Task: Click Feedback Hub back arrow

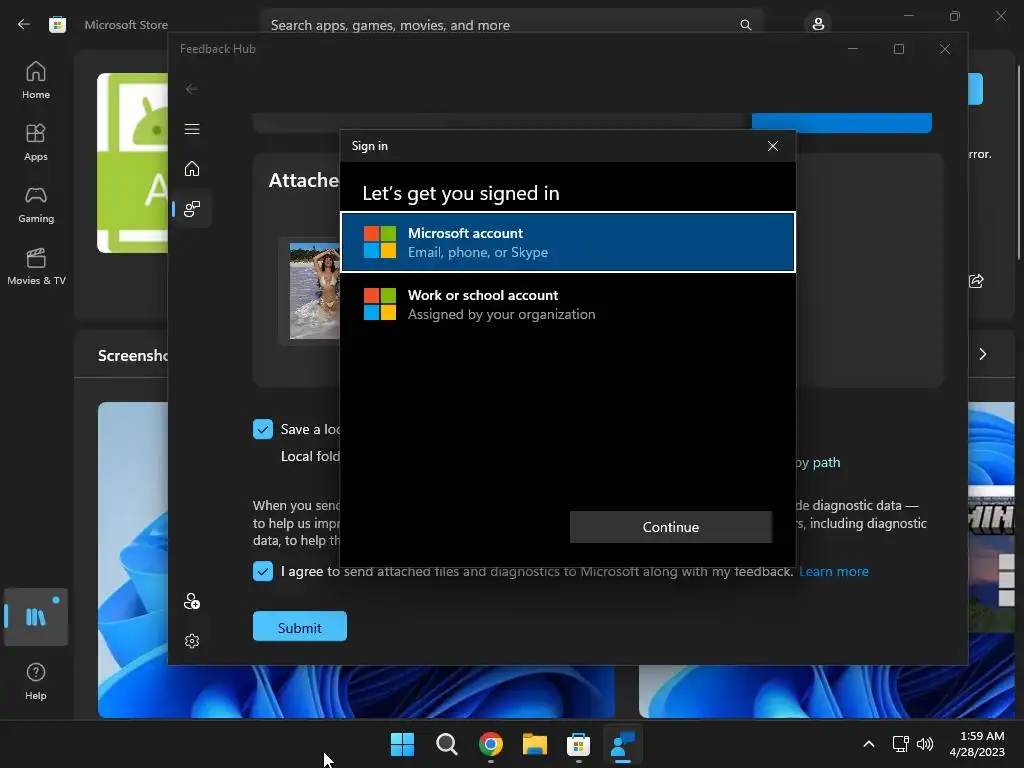Action: pyautogui.click(x=191, y=89)
